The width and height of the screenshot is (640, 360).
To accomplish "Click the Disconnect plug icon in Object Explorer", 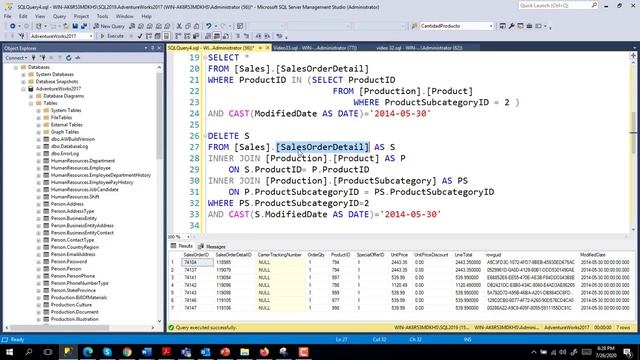I will coord(42,58).
